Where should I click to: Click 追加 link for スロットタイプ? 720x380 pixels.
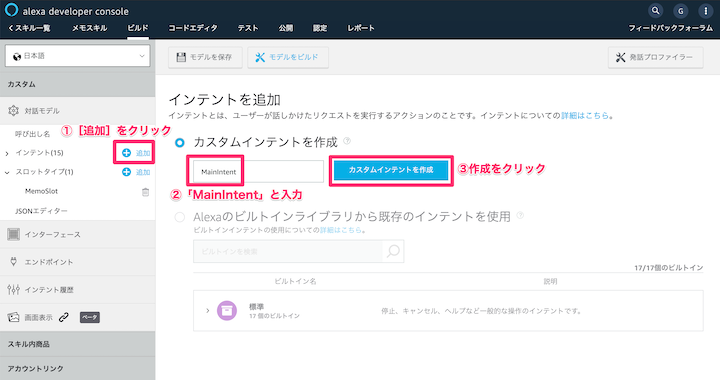tap(143, 172)
